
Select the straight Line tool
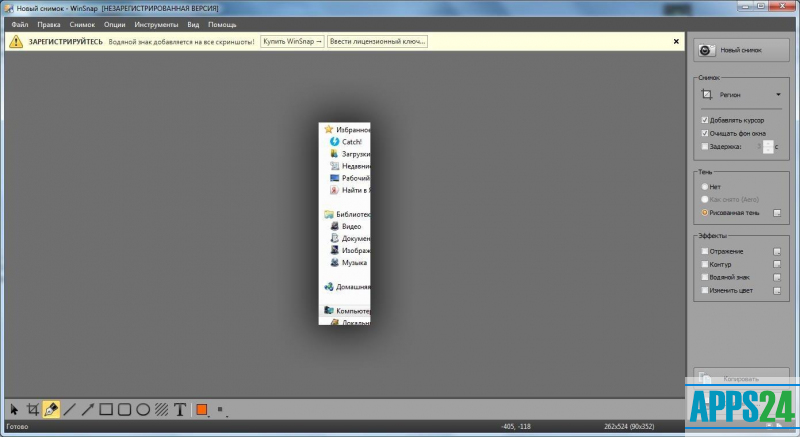[70, 409]
